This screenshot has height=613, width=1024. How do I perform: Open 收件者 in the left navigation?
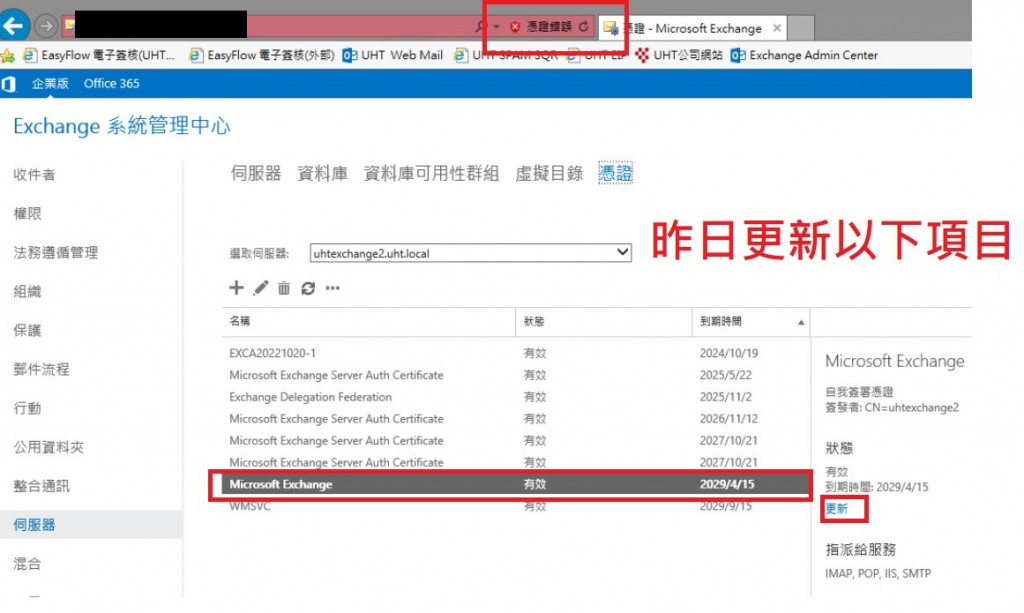point(35,174)
